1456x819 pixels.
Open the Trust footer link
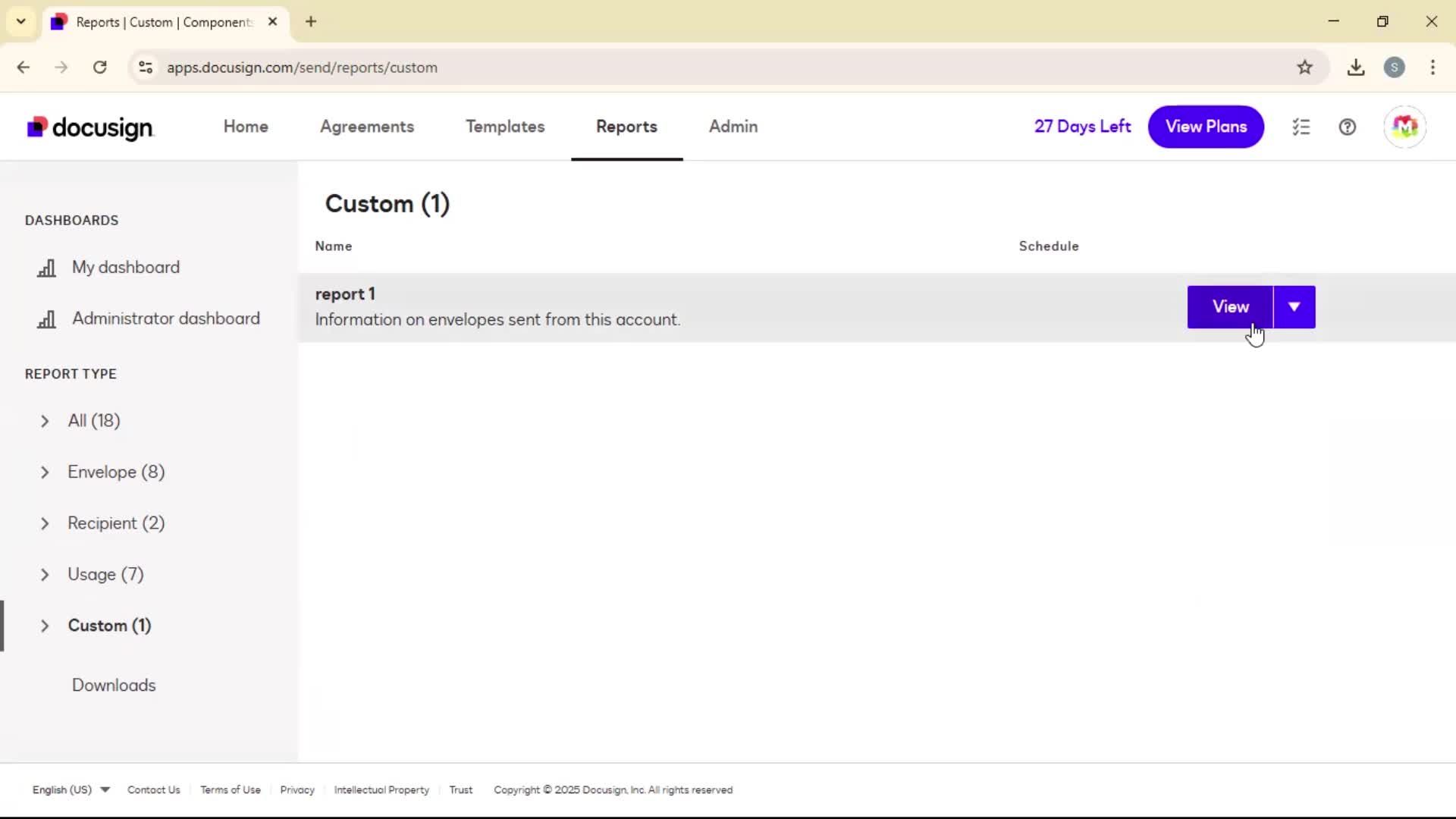pos(460,789)
